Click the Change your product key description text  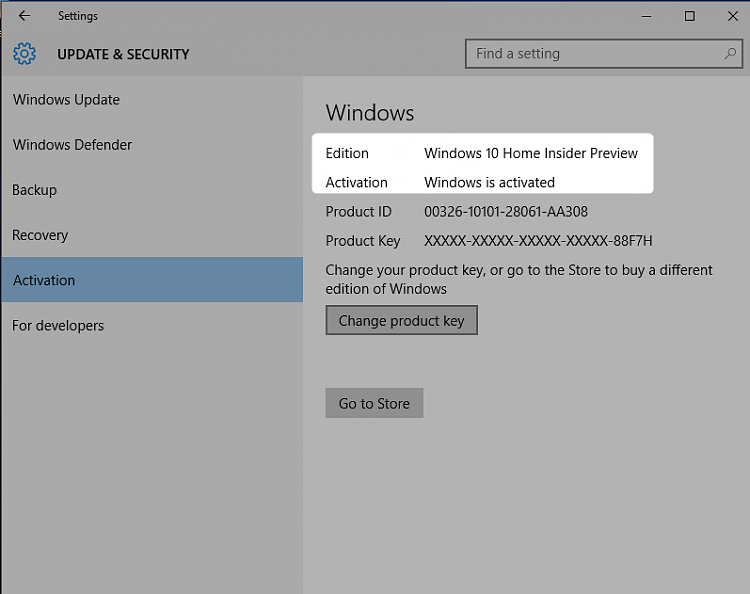[519, 279]
